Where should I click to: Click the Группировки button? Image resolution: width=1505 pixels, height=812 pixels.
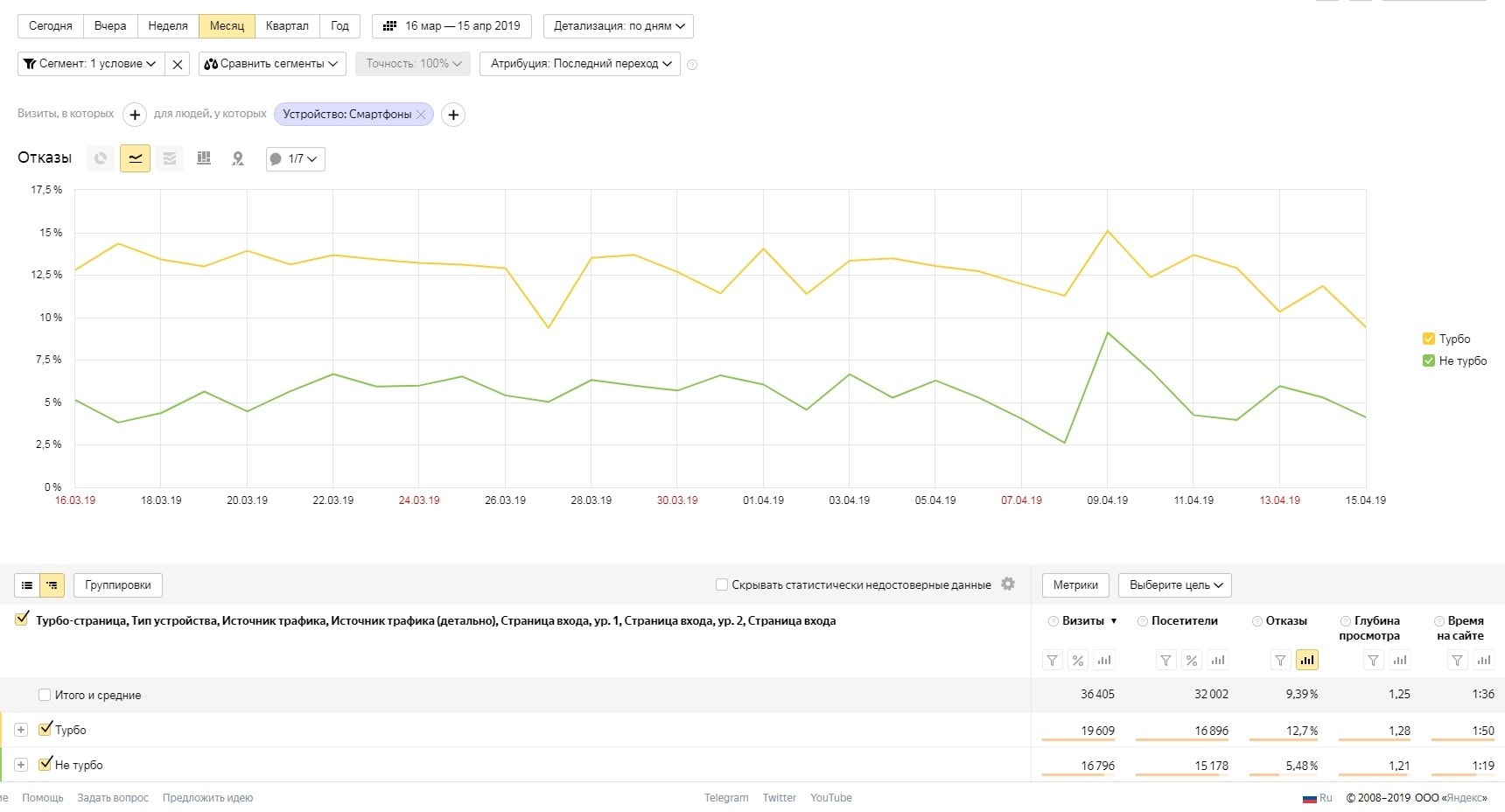click(118, 585)
